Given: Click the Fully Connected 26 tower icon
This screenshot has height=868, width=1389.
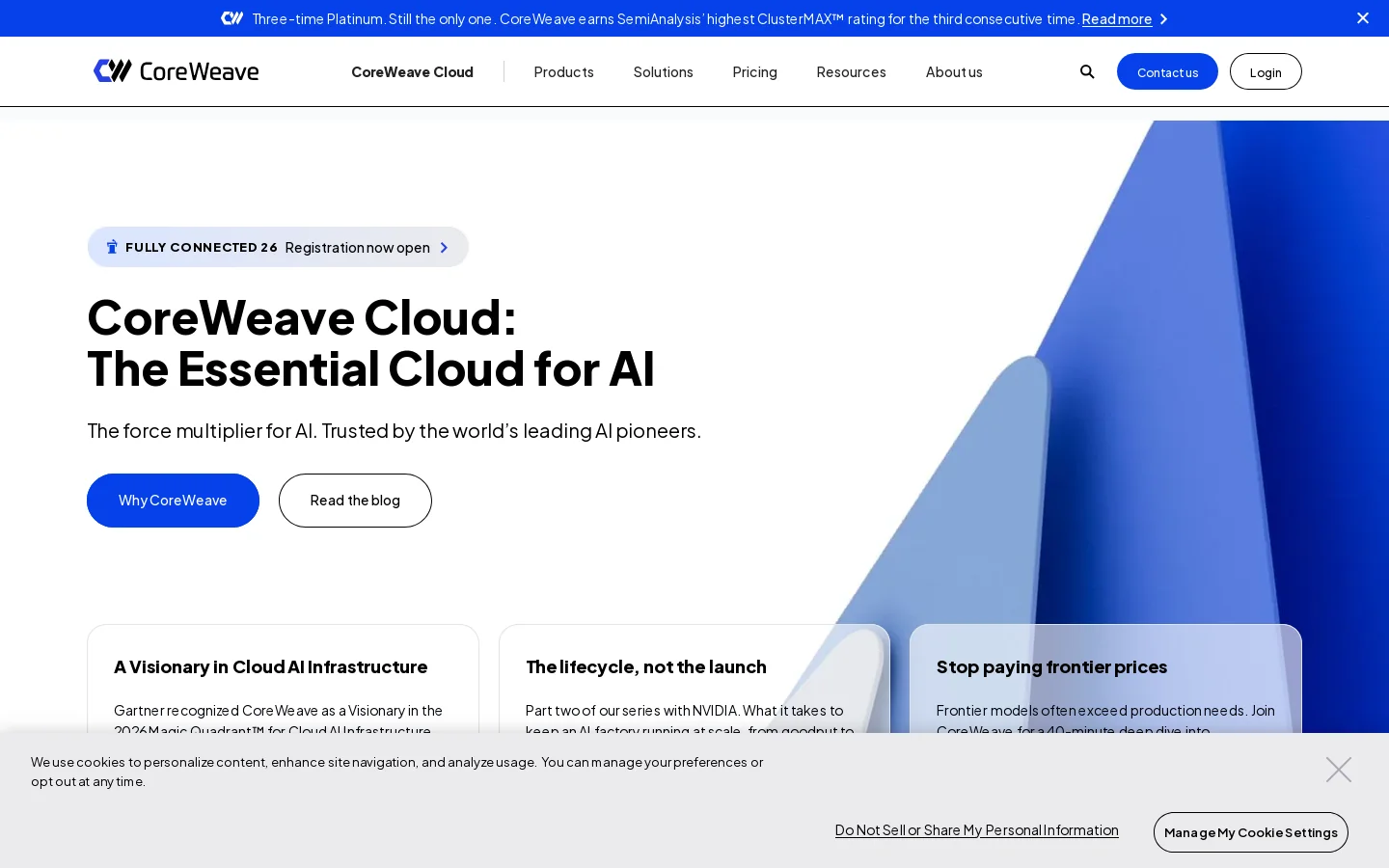Looking at the screenshot, I should 112,247.
